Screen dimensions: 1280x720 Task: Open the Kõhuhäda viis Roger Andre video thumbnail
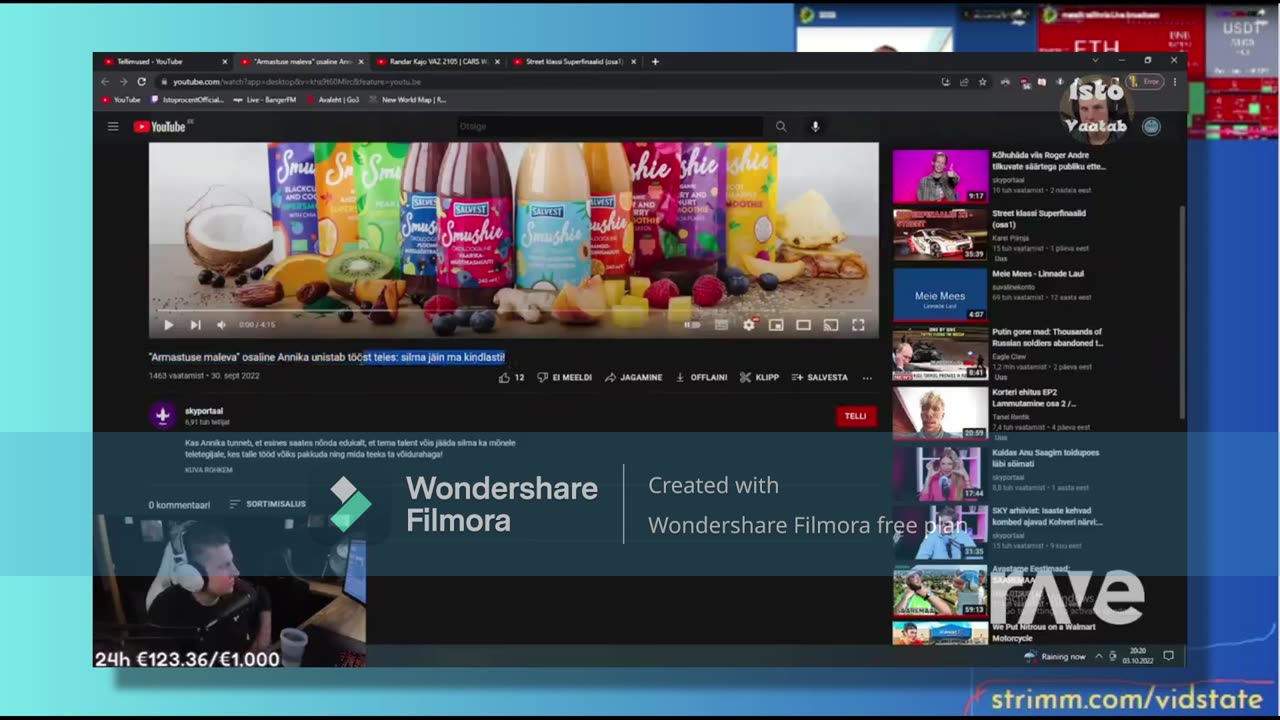pyautogui.click(x=940, y=176)
